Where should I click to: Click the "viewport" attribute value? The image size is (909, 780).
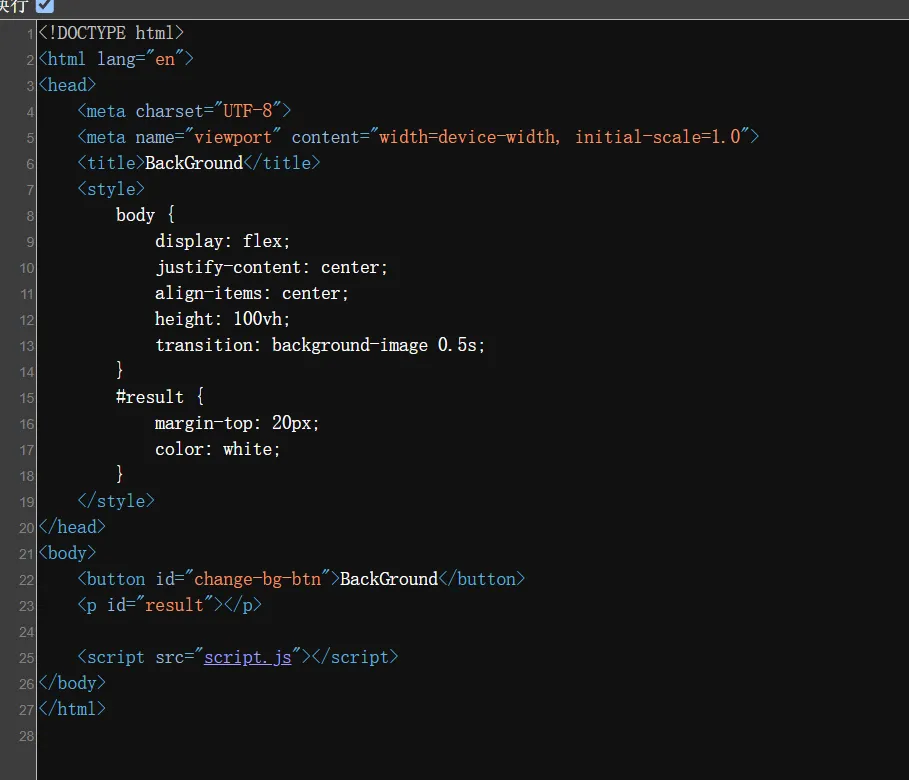233,136
